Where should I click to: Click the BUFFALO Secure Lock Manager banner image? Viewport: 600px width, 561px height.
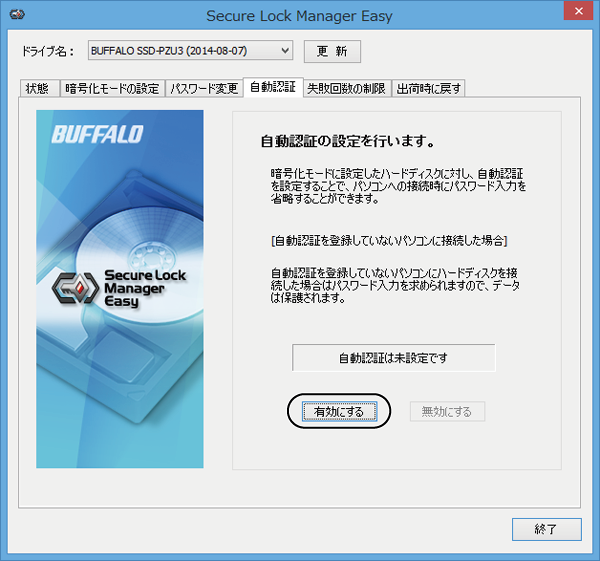(120, 289)
